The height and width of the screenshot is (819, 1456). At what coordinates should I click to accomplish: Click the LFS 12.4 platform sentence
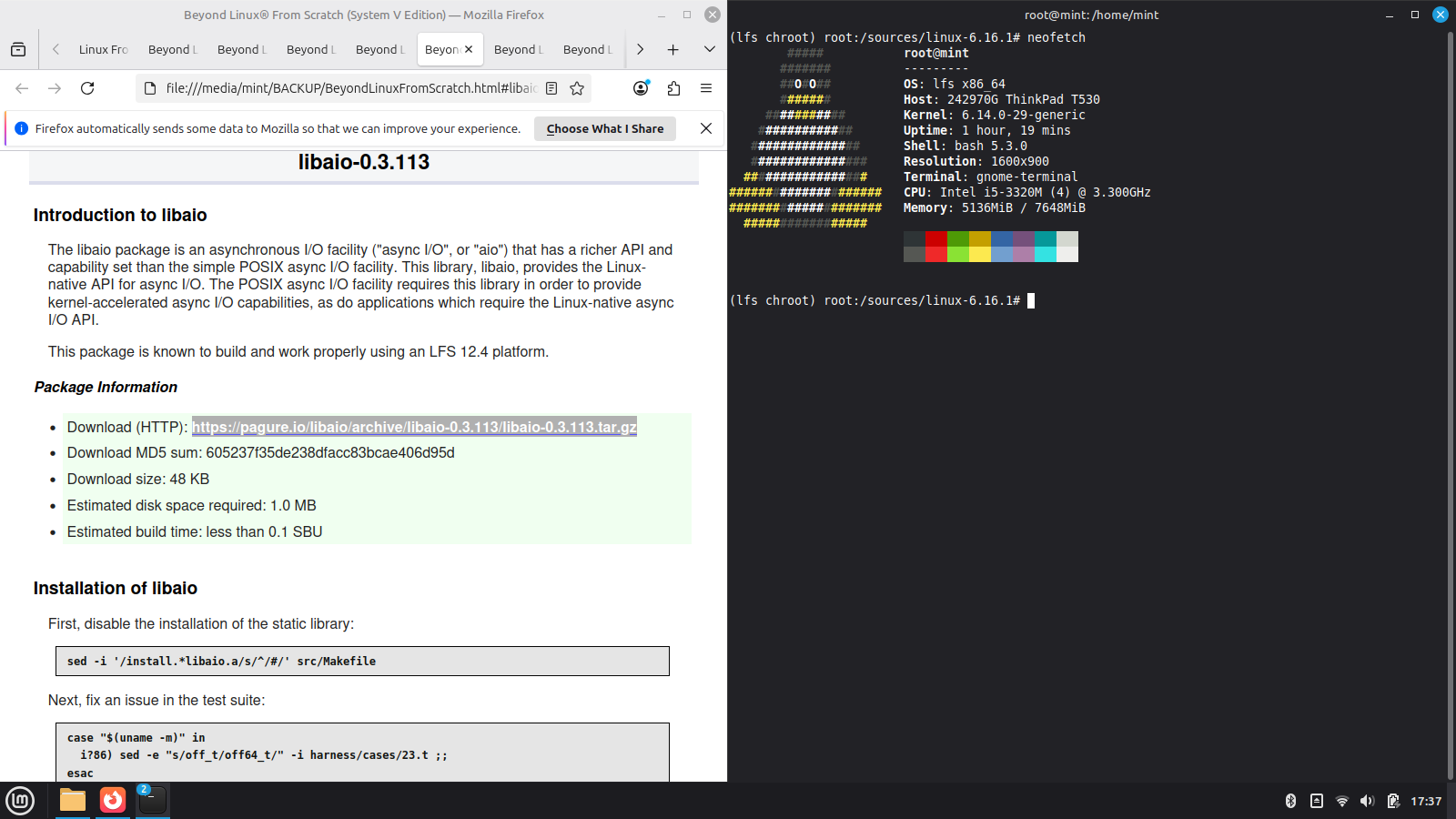[298, 351]
